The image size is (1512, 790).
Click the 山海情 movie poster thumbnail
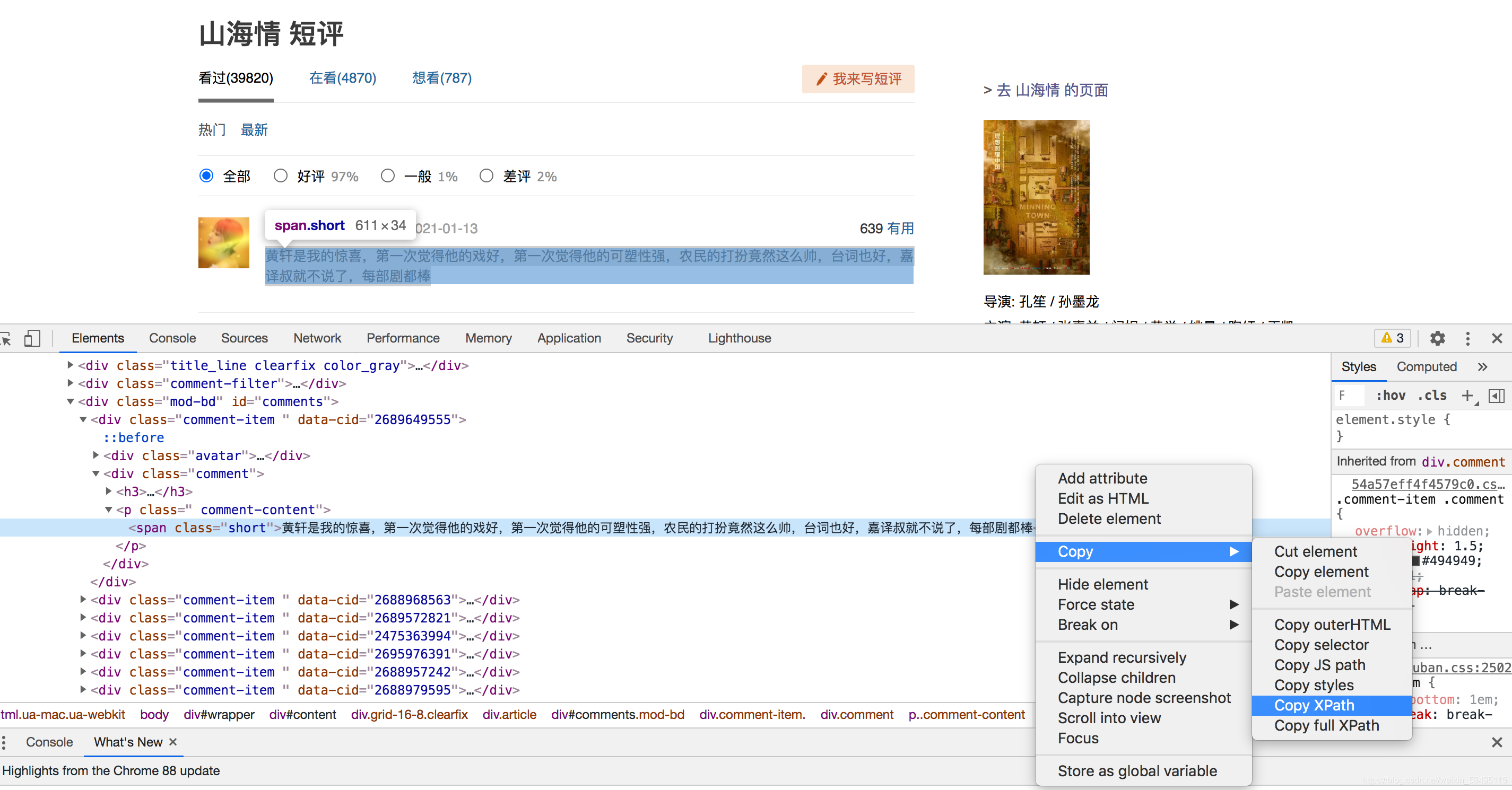point(1036,197)
